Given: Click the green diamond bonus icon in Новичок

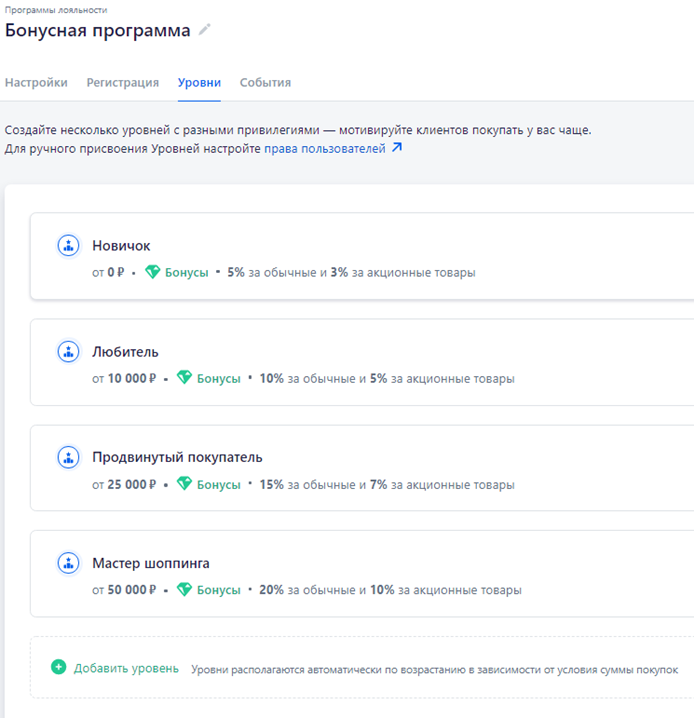Looking at the screenshot, I should pyautogui.click(x=152, y=272).
